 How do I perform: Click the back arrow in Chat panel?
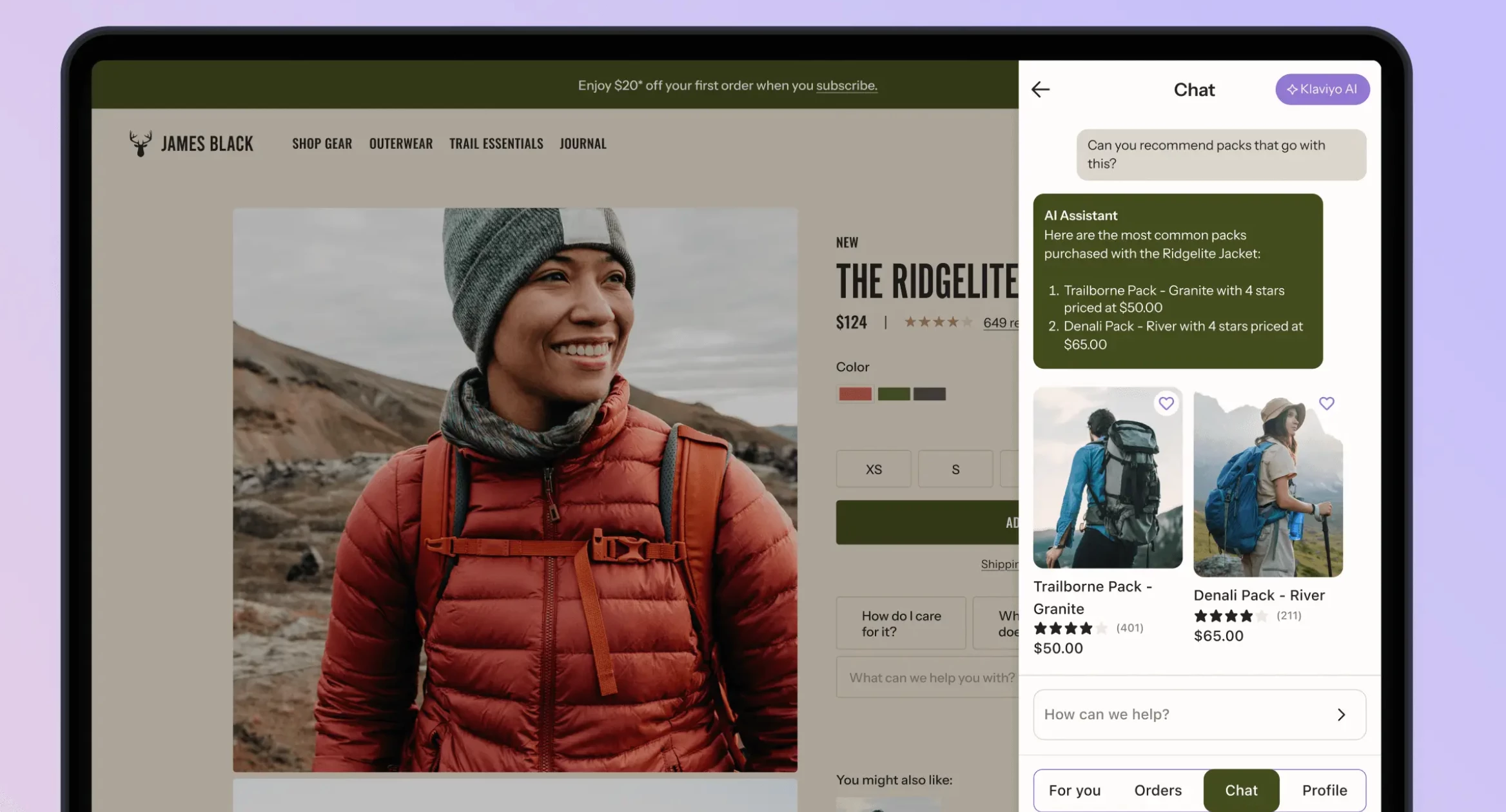pyautogui.click(x=1041, y=90)
